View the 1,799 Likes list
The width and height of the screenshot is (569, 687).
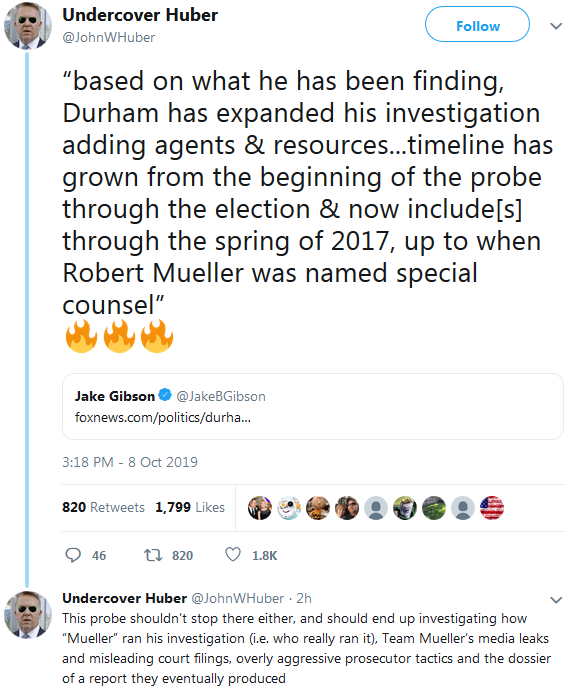pyautogui.click(x=190, y=507)
